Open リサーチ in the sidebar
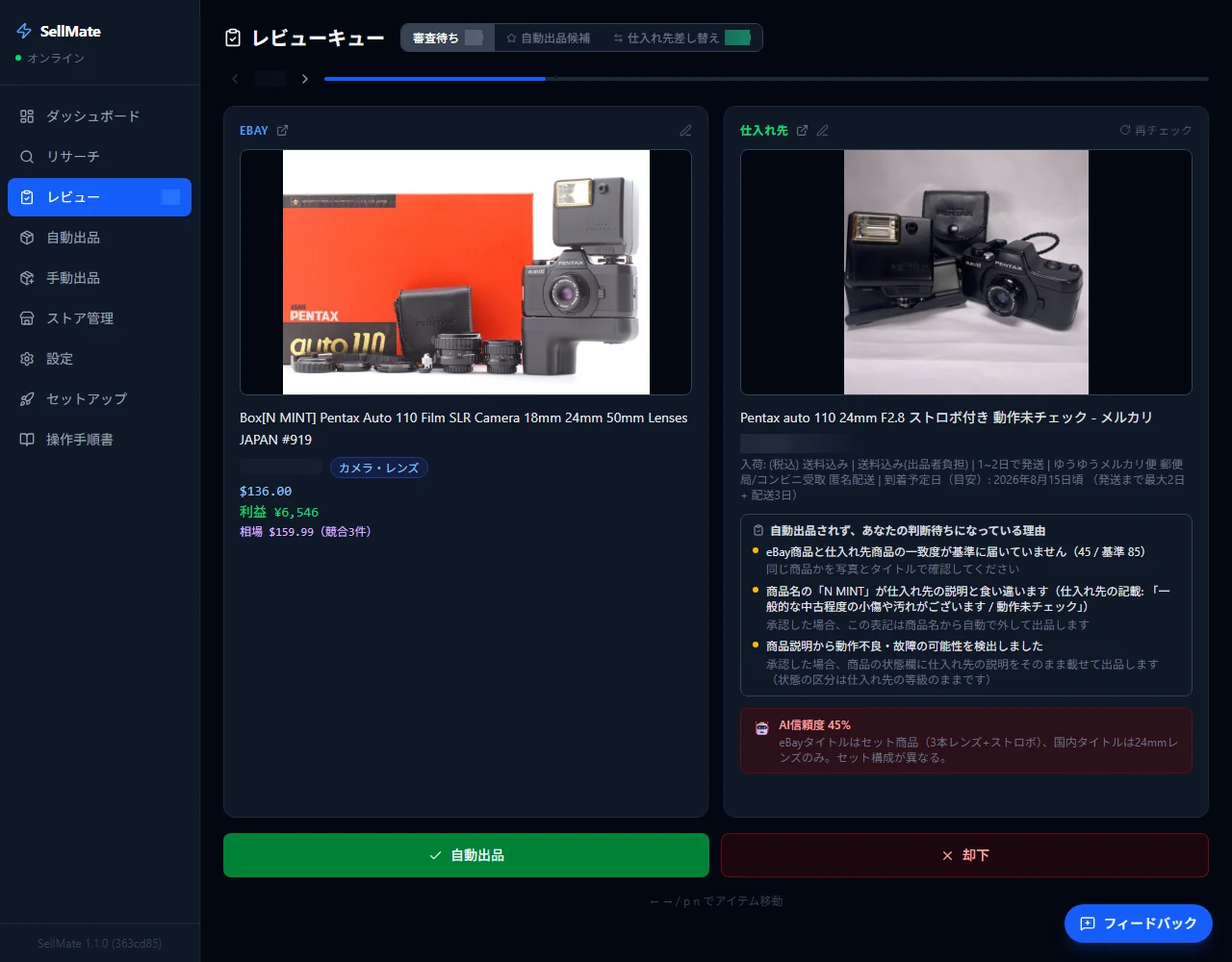Image resolution: width=1232 pixels, height=962 pixels. click(99, 157)
